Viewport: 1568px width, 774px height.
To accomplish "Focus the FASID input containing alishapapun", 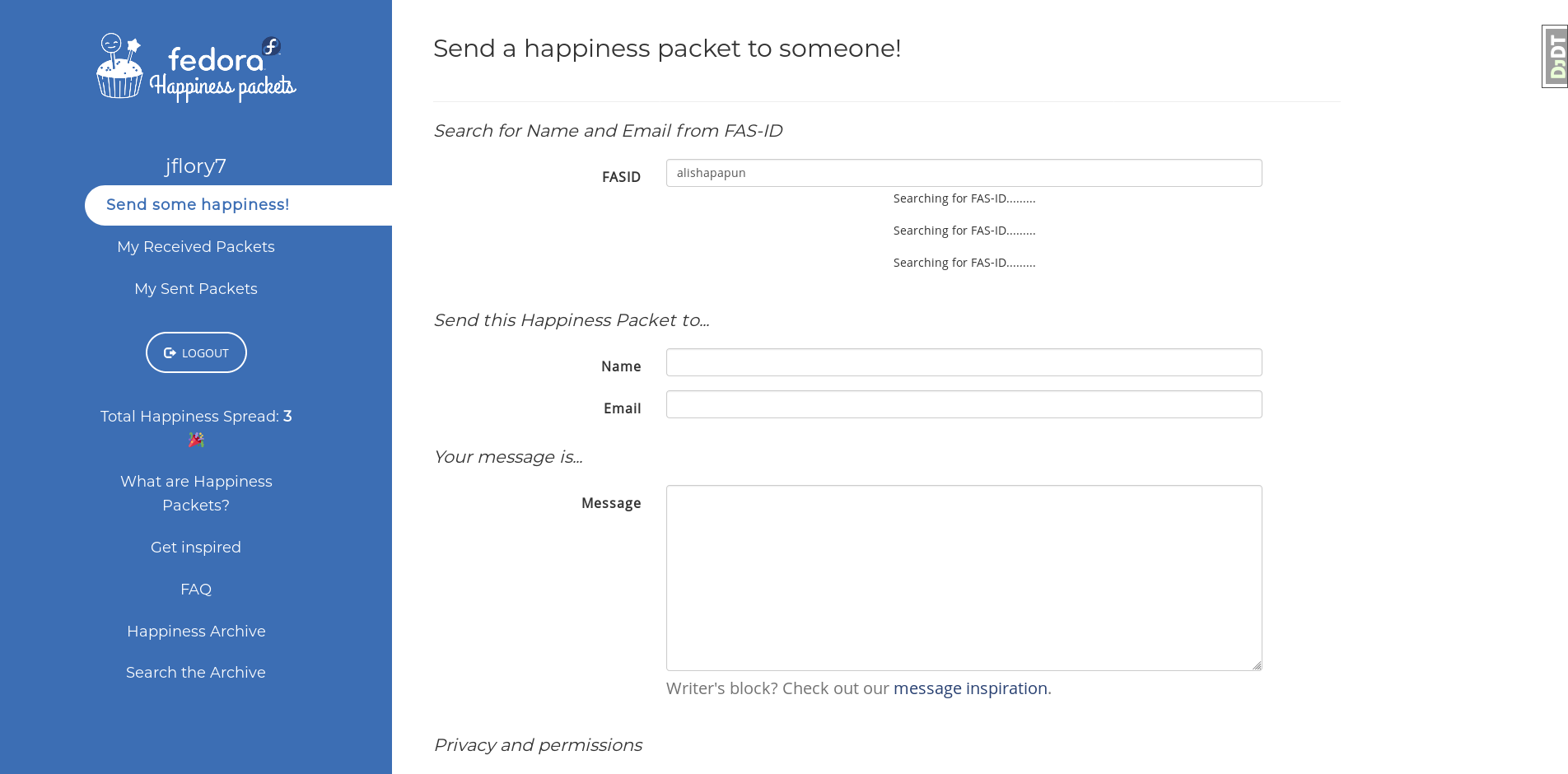I will (x=964, y=173).
